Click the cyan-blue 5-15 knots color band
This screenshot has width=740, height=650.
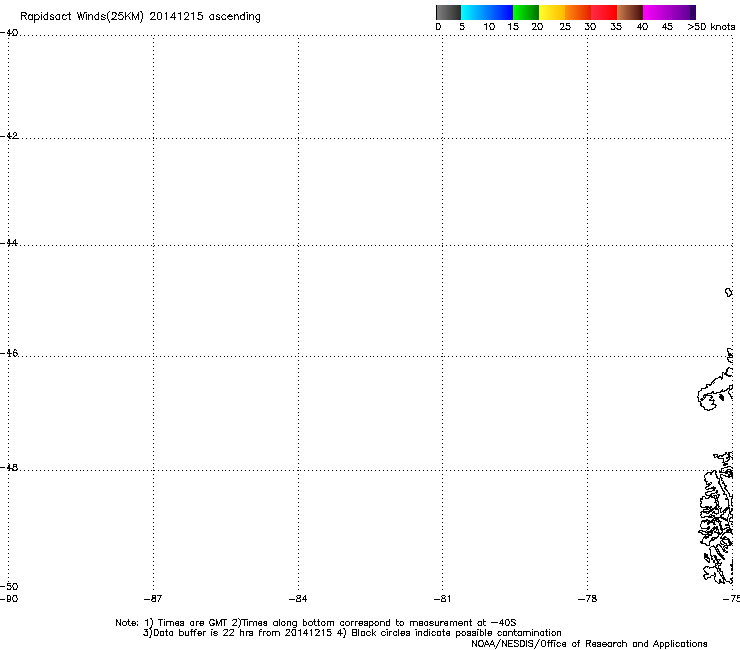pos(487,12)
